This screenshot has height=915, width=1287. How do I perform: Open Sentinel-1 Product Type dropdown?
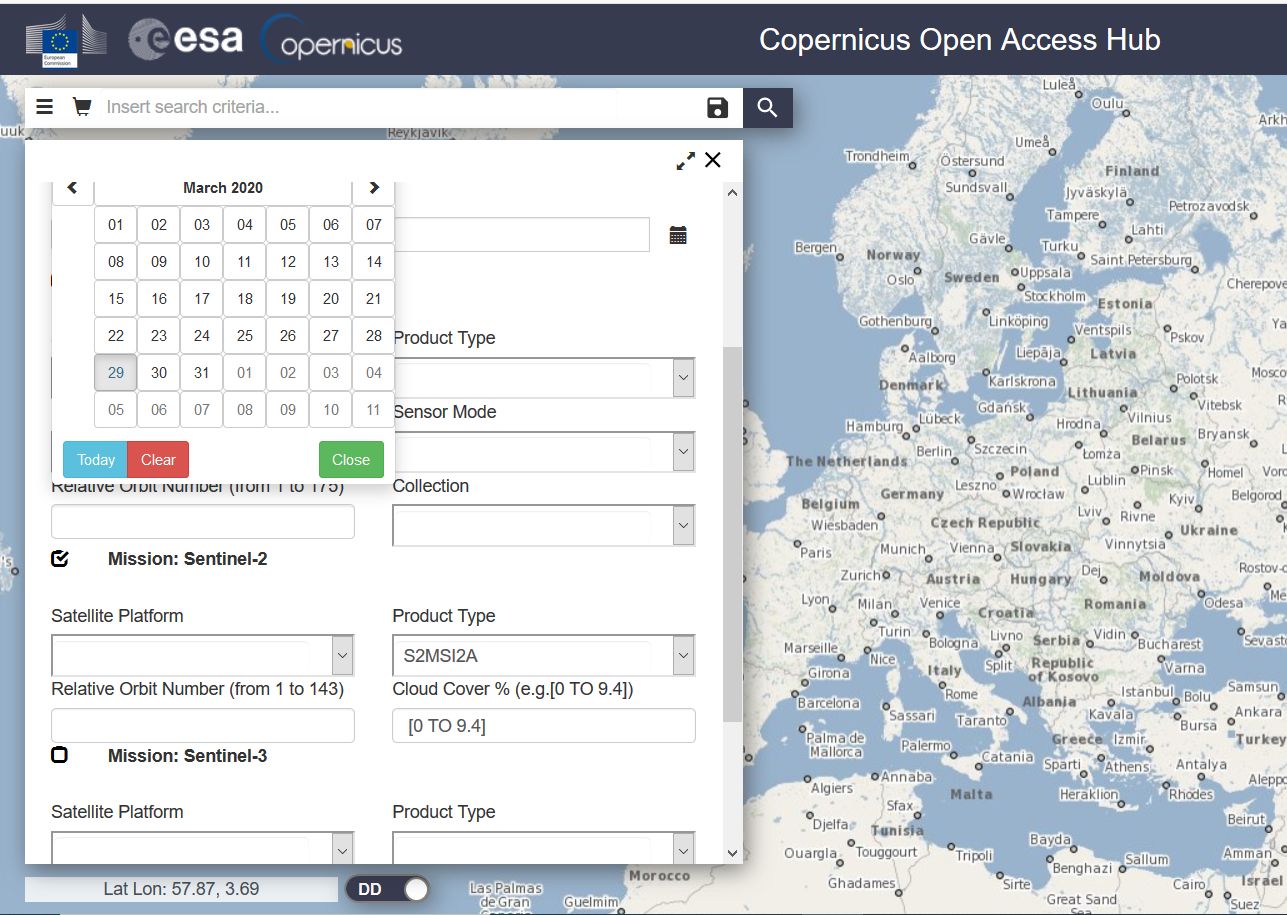click(x=544, y=378)
